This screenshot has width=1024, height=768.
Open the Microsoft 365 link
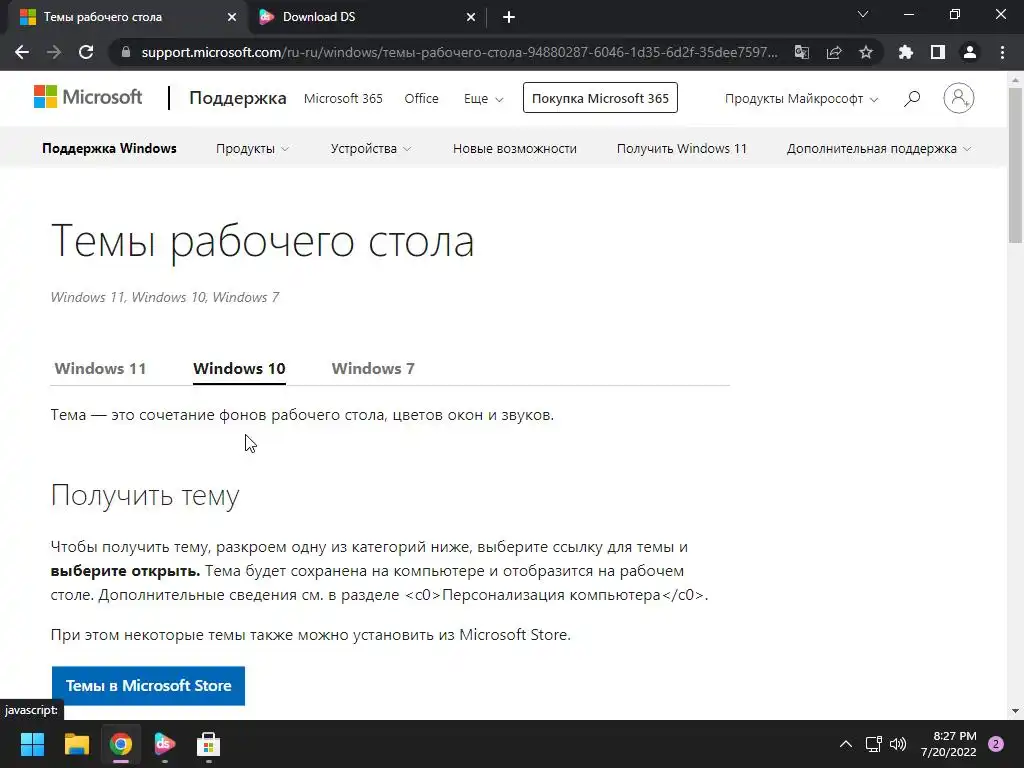pos(343,99)
